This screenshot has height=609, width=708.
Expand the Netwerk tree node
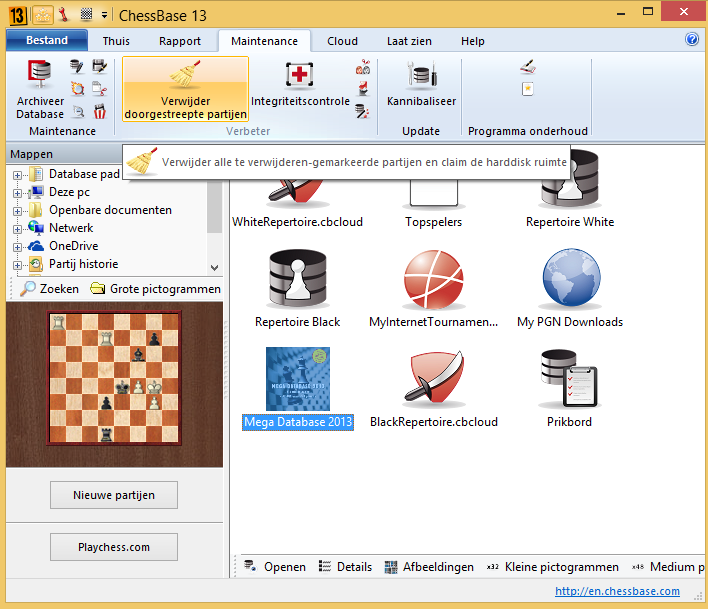[x=17, y=229]
